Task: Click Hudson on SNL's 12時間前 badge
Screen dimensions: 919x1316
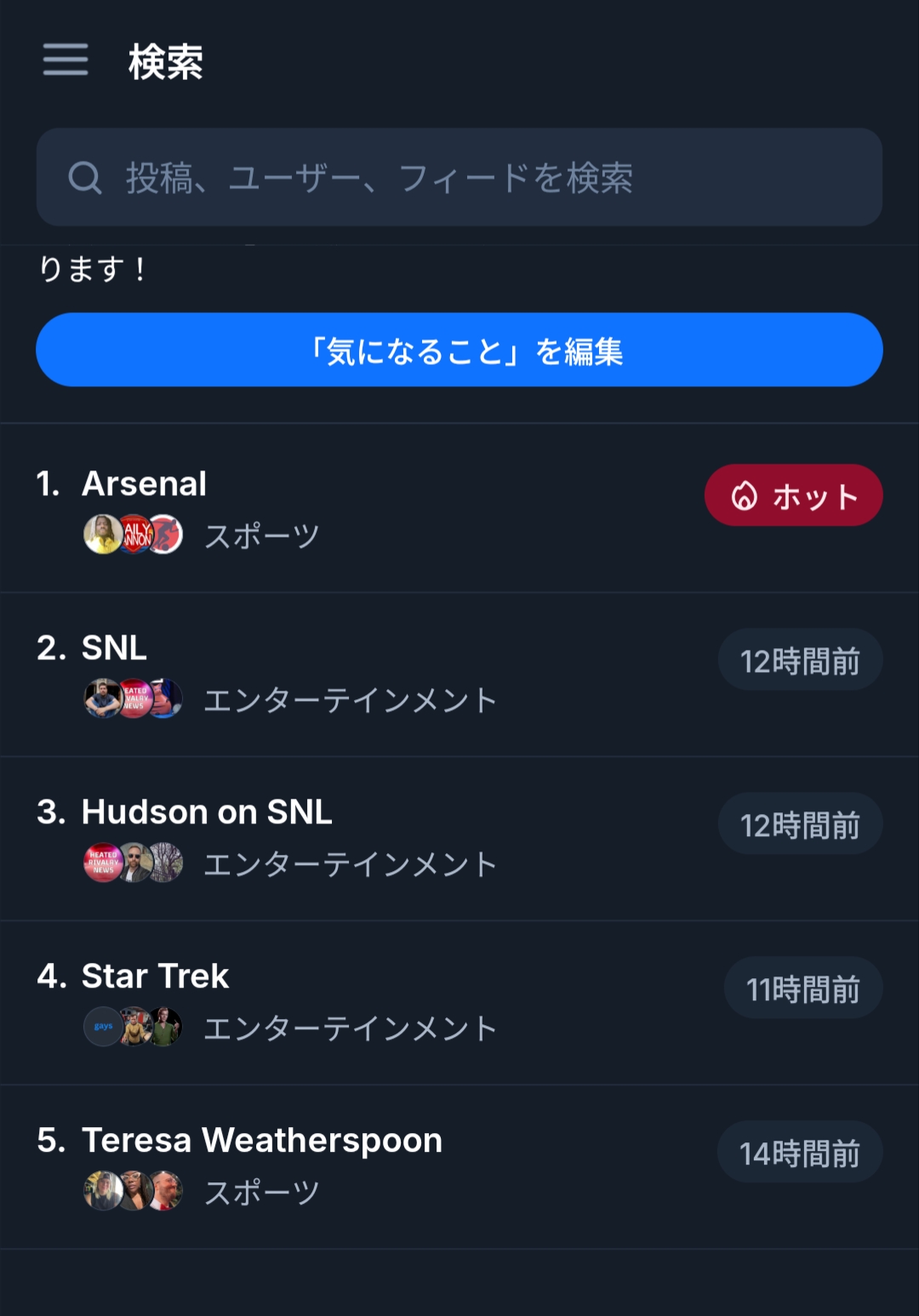Action: coord(800,824)
